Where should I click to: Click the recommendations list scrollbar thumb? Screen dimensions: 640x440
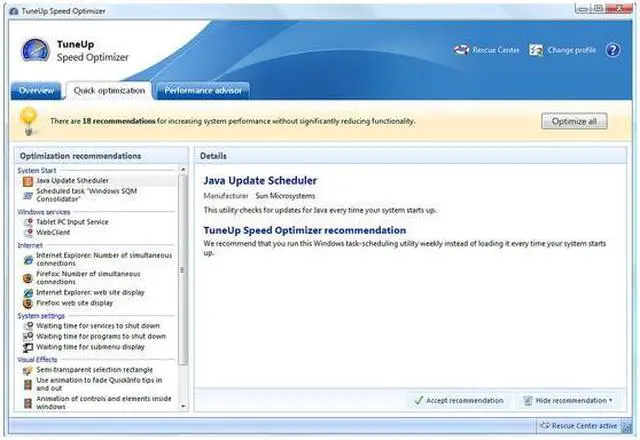point(183,269)
